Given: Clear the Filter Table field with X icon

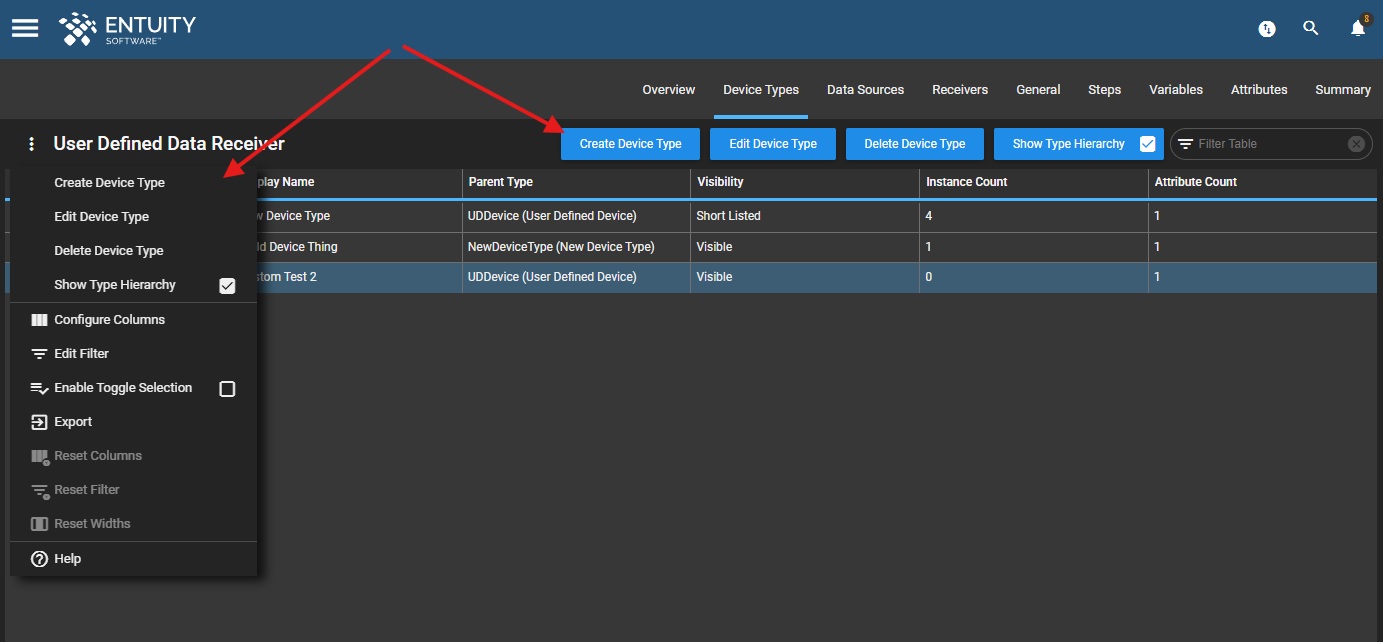Looking at the screenshot, I should [x=1356, y=144].
